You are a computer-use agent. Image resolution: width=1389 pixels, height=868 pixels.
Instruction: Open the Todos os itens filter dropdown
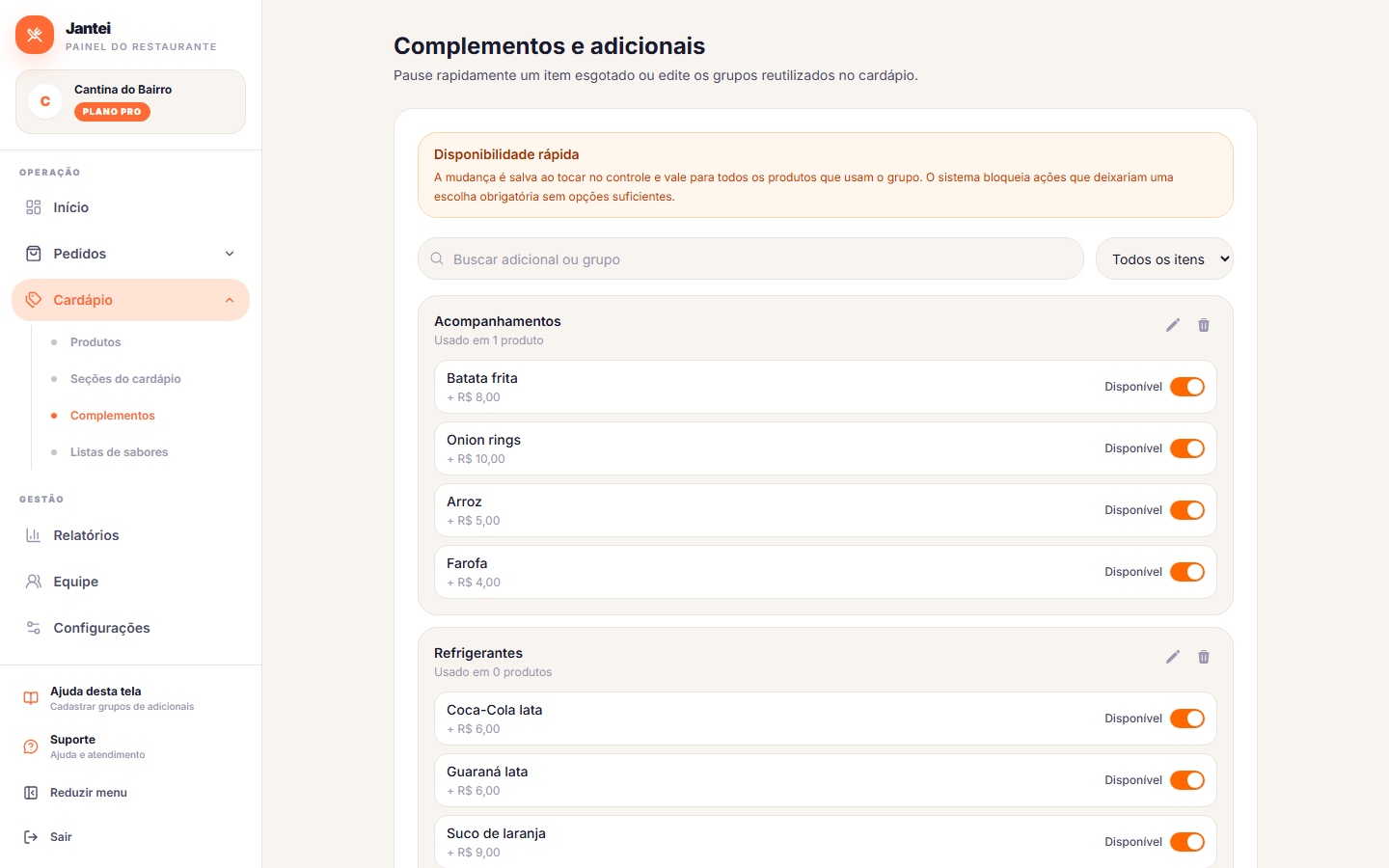click(x=1164, y=258)
